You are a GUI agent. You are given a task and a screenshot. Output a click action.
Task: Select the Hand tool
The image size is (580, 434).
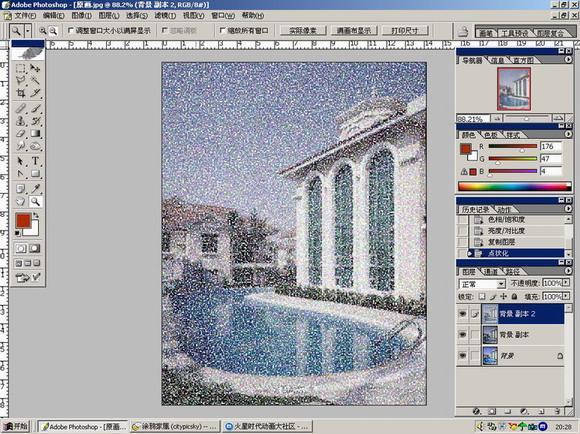(21, 201)
